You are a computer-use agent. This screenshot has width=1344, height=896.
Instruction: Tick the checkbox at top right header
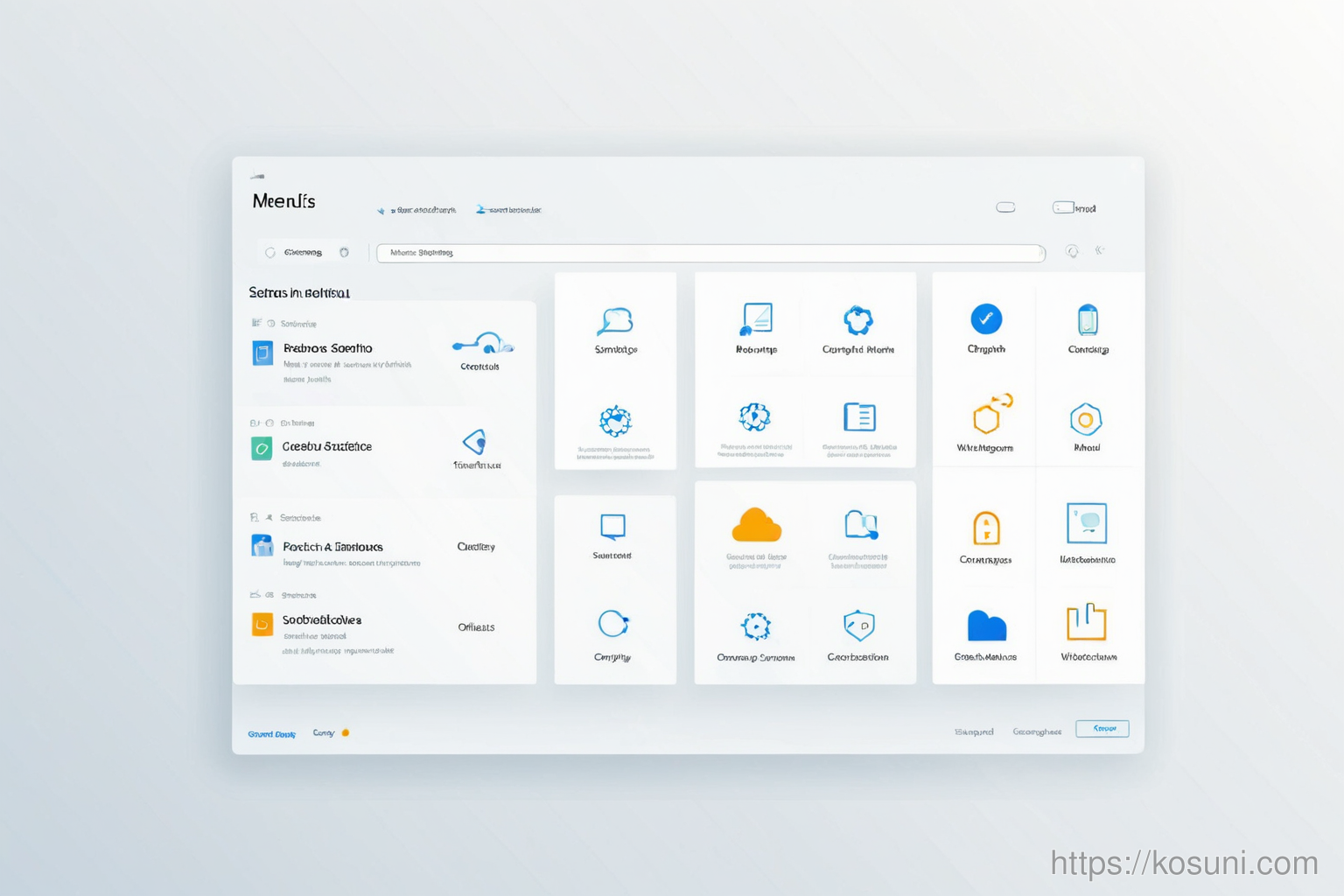tap(1063, 207)
